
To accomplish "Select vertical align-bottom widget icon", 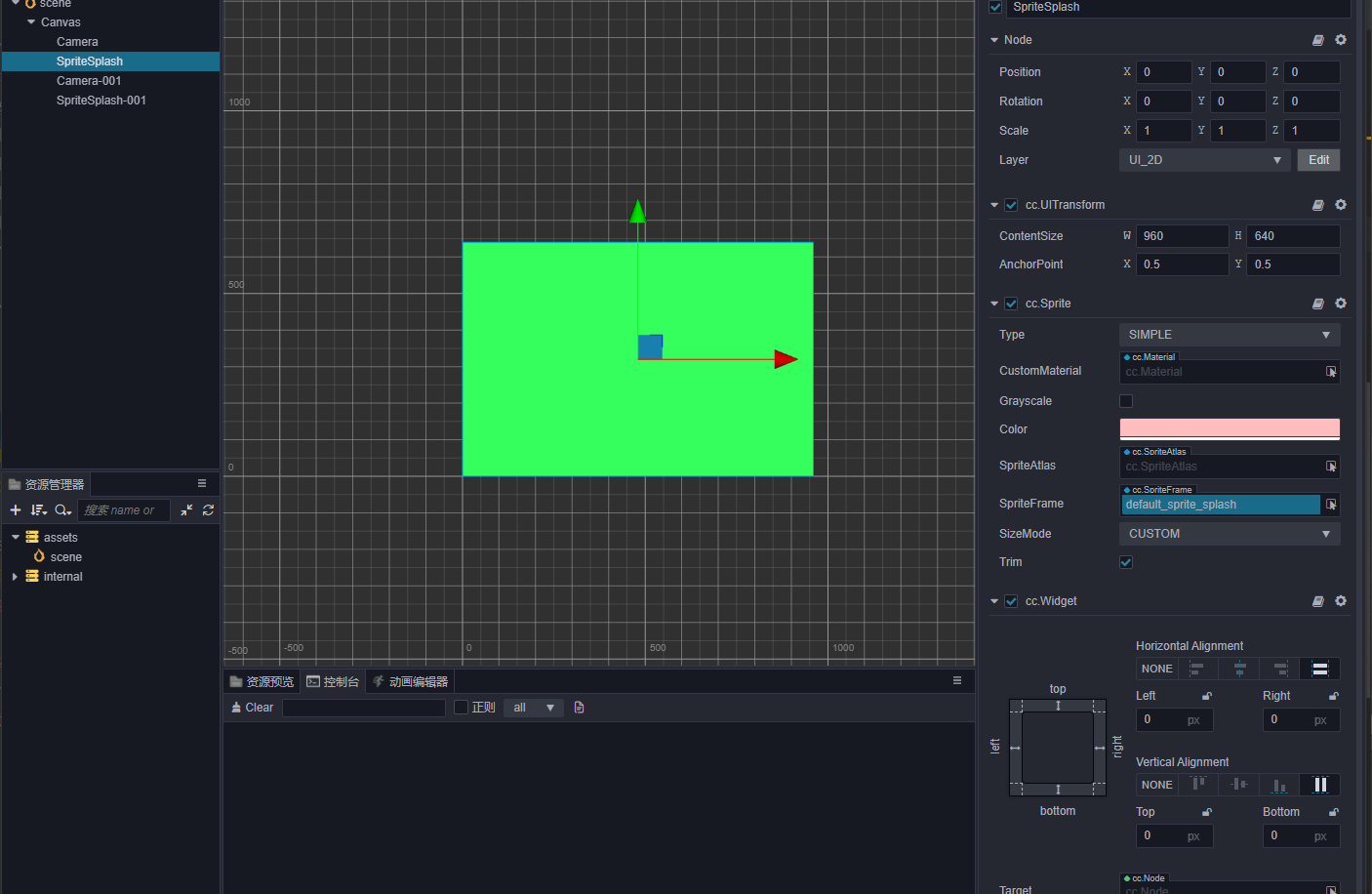I will click(x=1280, y=785).
